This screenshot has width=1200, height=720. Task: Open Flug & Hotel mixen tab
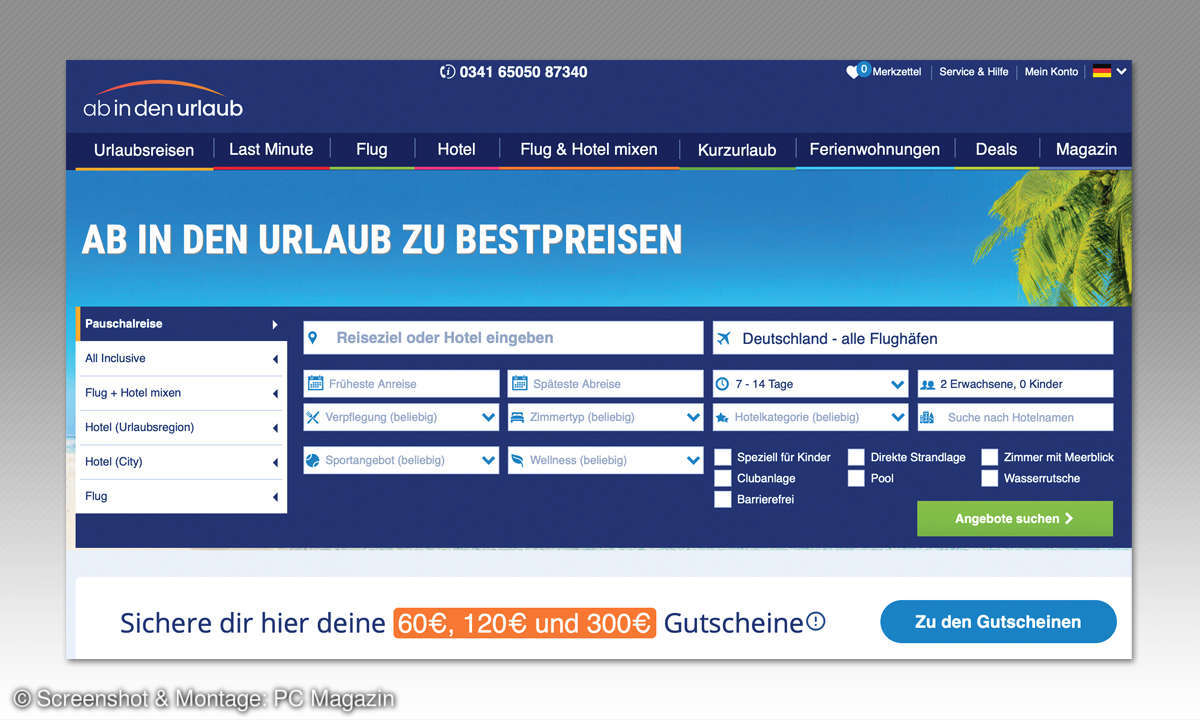point(589,150)
